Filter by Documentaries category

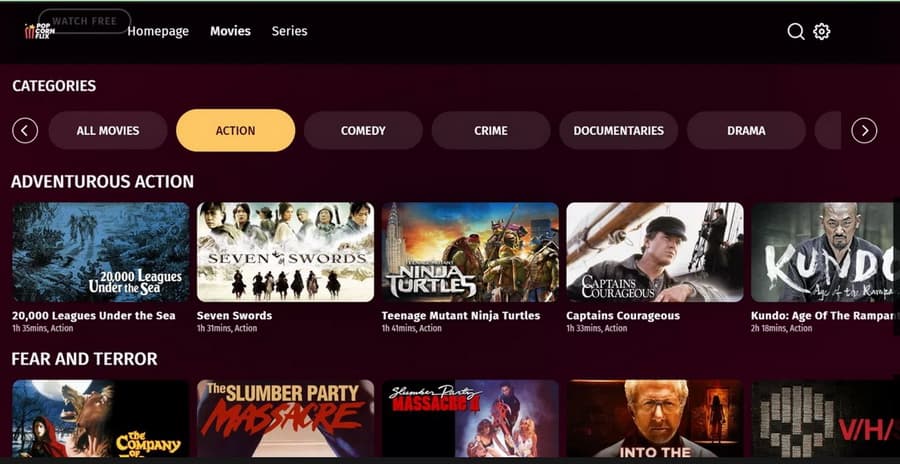pyautogui.click(x=619, y=130)
